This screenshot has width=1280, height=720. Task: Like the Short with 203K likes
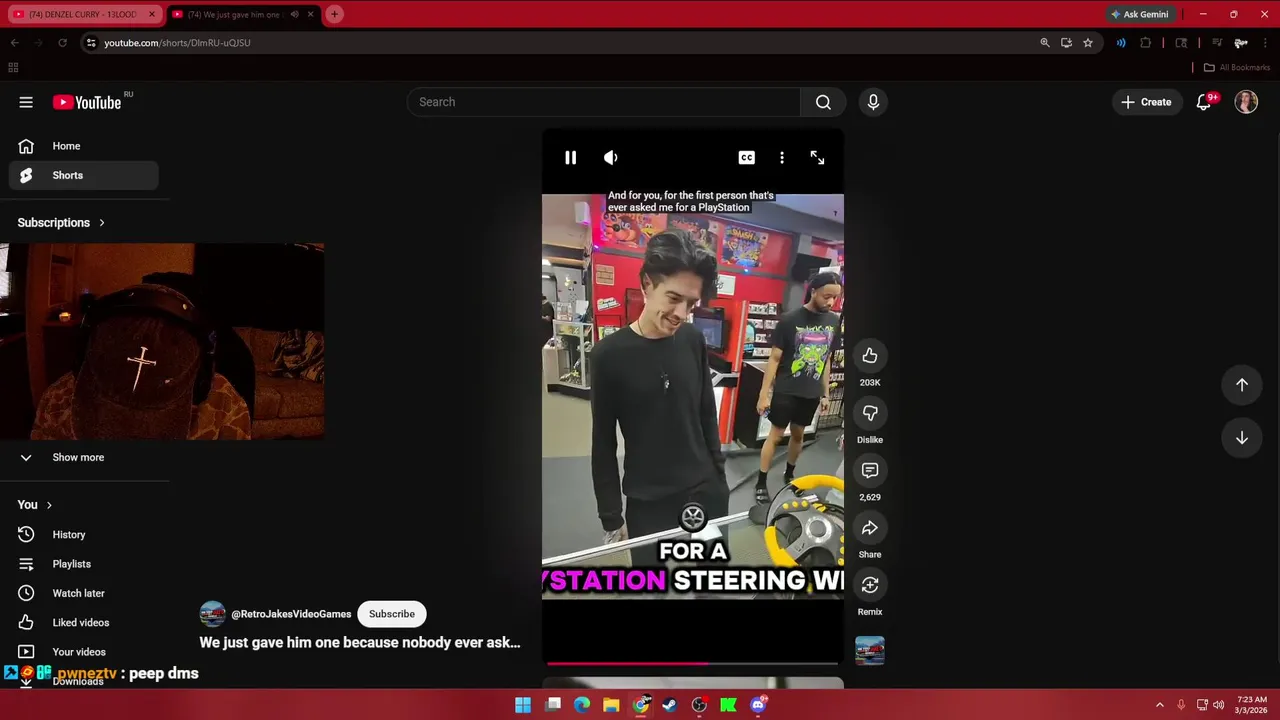[870, 356]
